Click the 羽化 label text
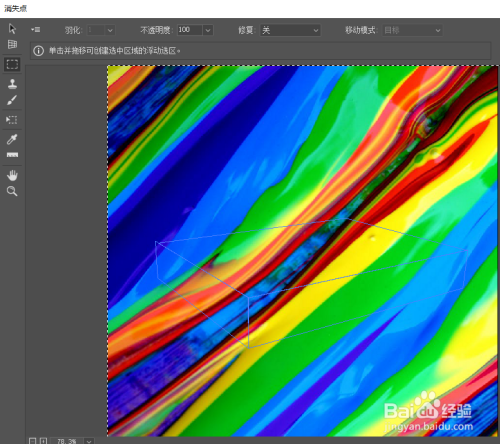Image resolution: width=500 pixels, height=444 pixels. (73, 30)
